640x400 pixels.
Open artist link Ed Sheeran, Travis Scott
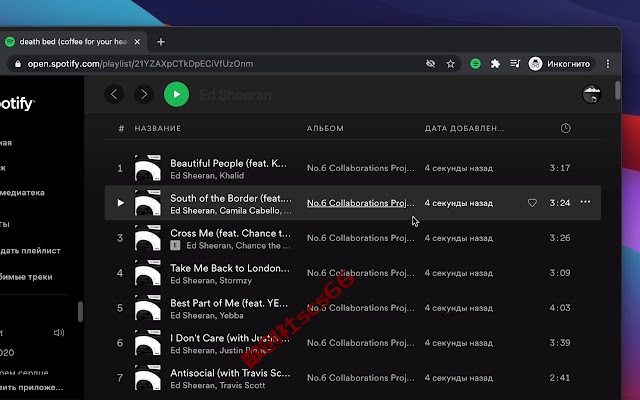pyautogui.click(x=218, y=385)
